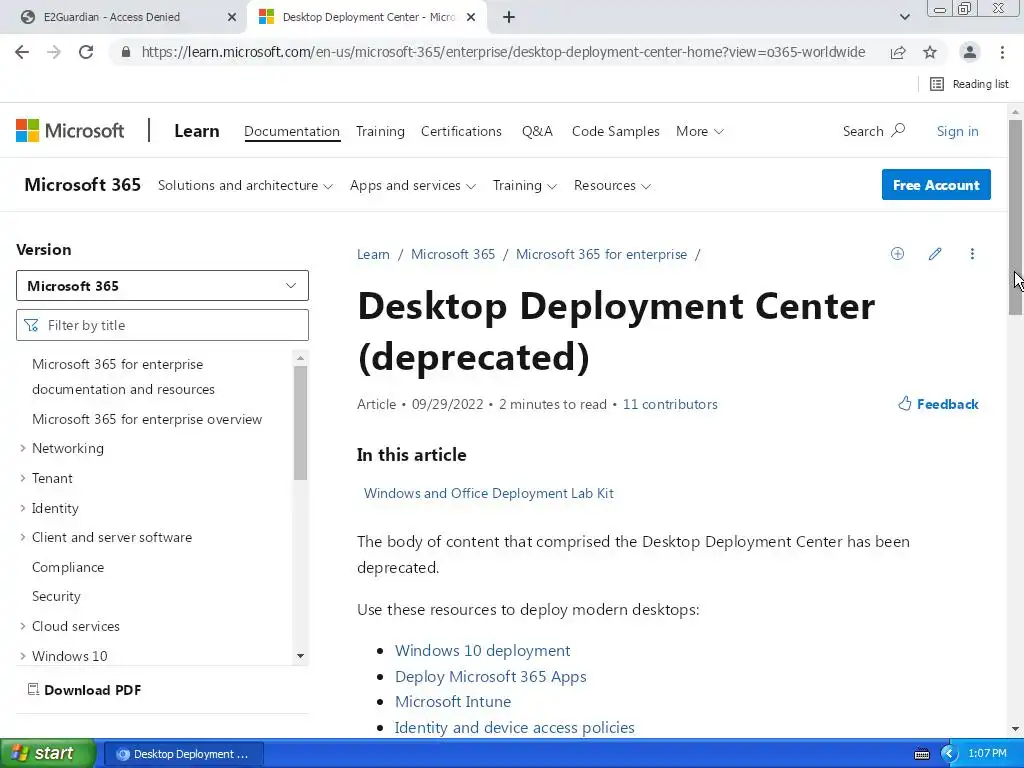
Task: Open Certifications navigation item
Action: pos(461,131)
